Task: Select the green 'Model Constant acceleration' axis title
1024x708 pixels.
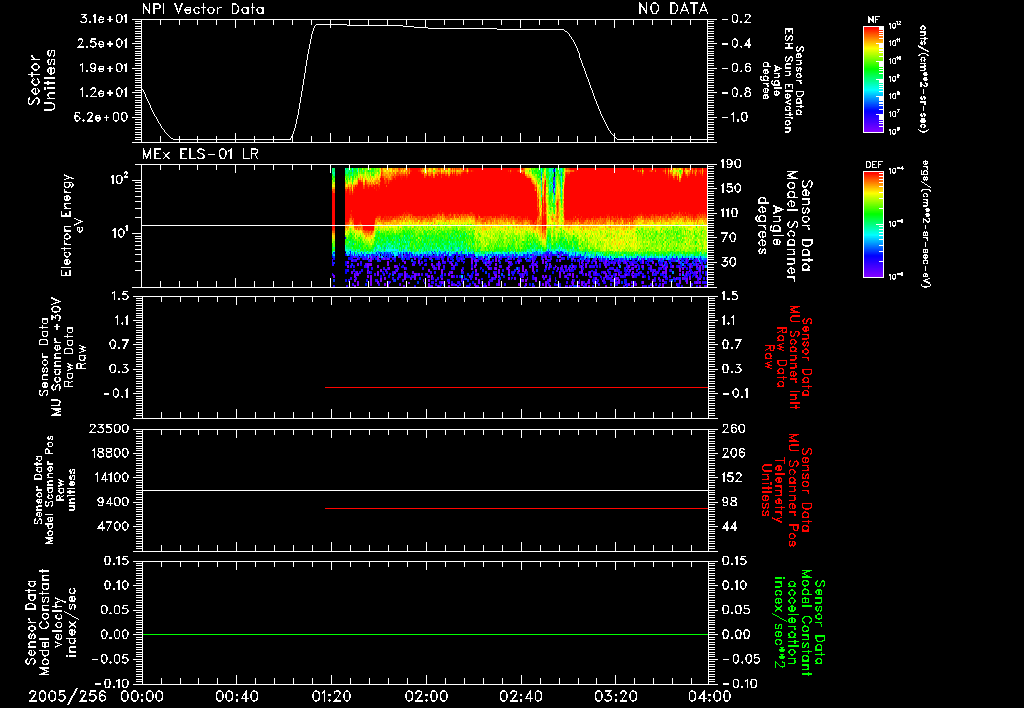Action: pos(799,623)
